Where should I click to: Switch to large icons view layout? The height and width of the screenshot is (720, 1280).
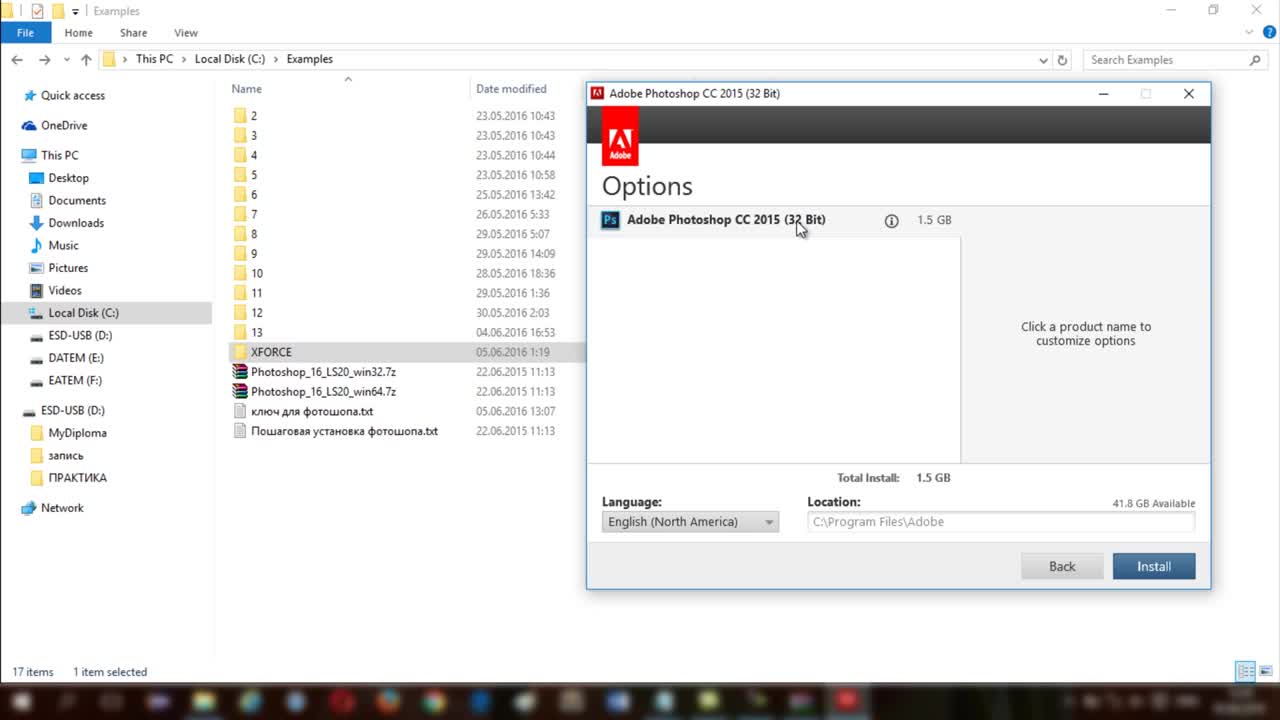tap(1265, 671)
